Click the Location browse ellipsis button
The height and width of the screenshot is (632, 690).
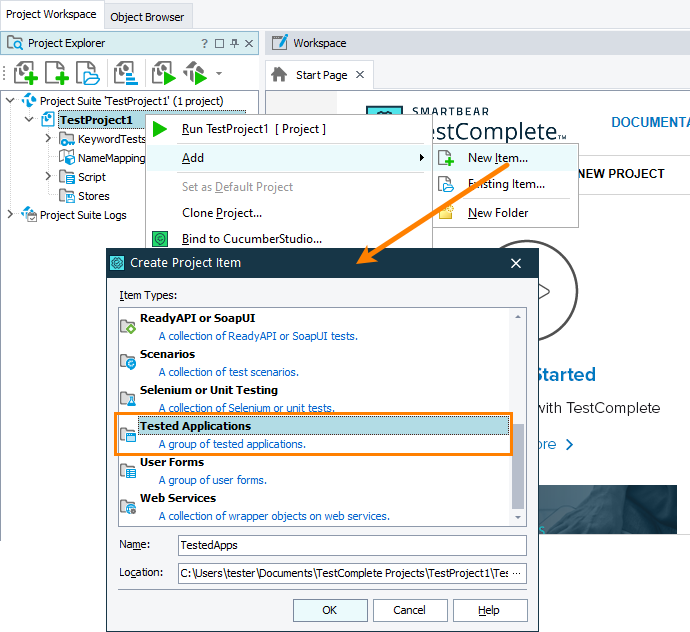click(517, 573)
